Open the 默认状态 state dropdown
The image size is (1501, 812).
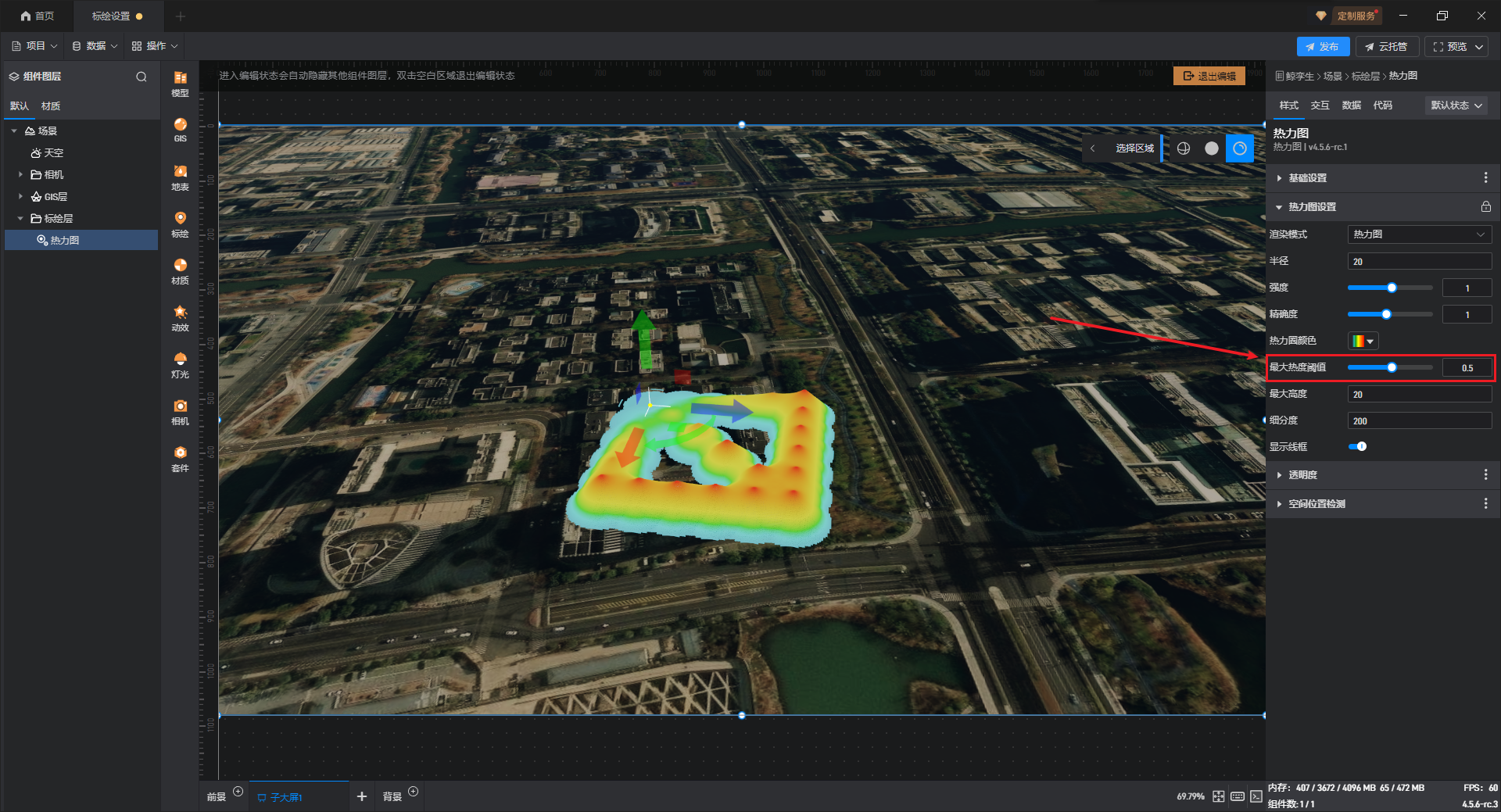click(1456, 106)
